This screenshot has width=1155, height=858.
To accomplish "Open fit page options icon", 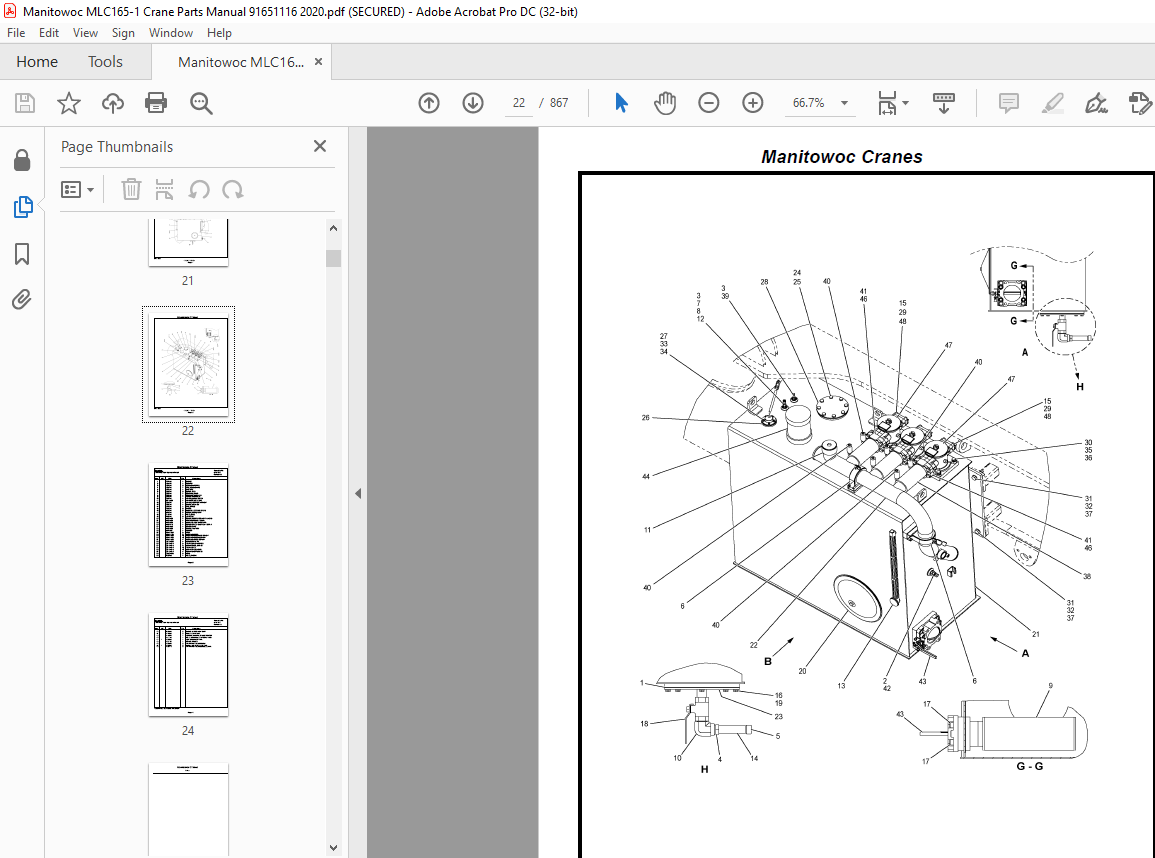I will click(887, 103).
